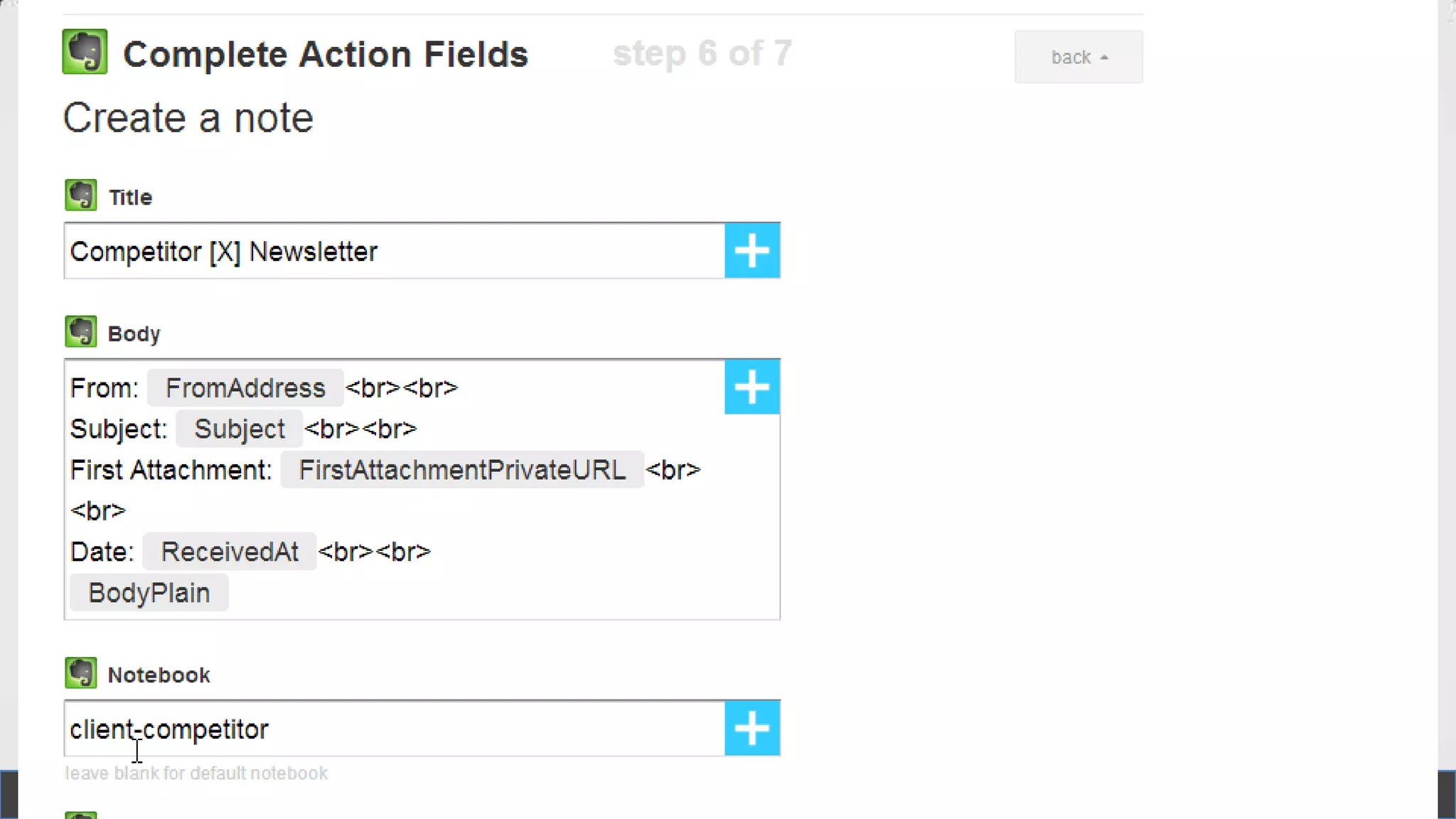Click the step 6 of 7 indicator
Viewport: 1456px width, 819px height.
[702, 53]
